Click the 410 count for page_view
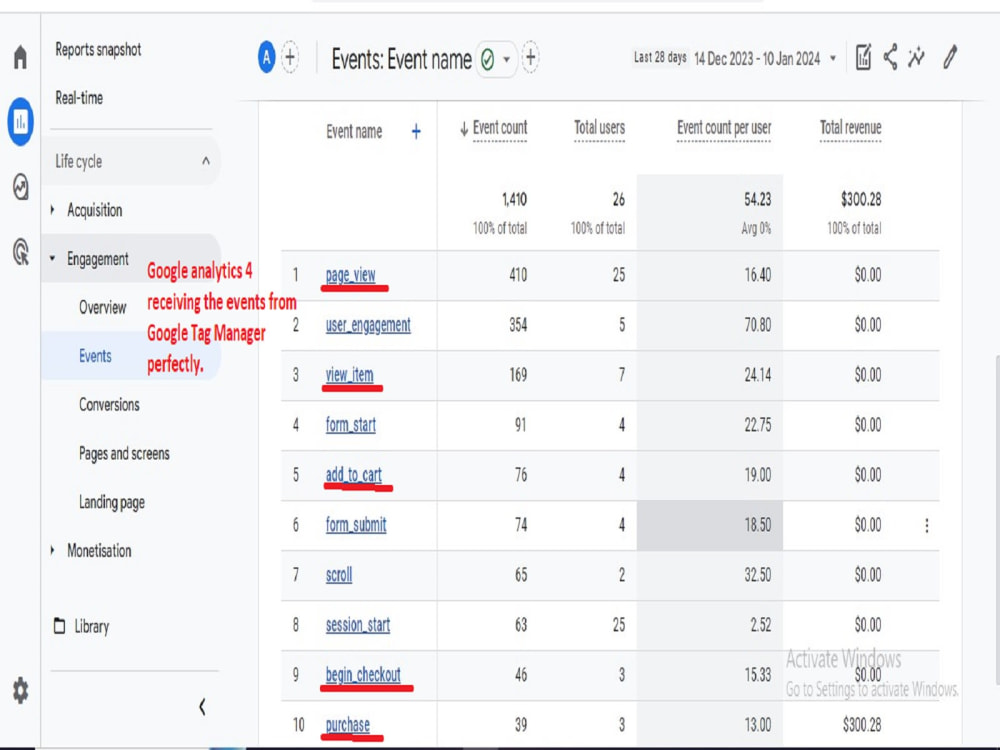The height and width of the screenshot is (750, 1000). click(x=518, y=275)
